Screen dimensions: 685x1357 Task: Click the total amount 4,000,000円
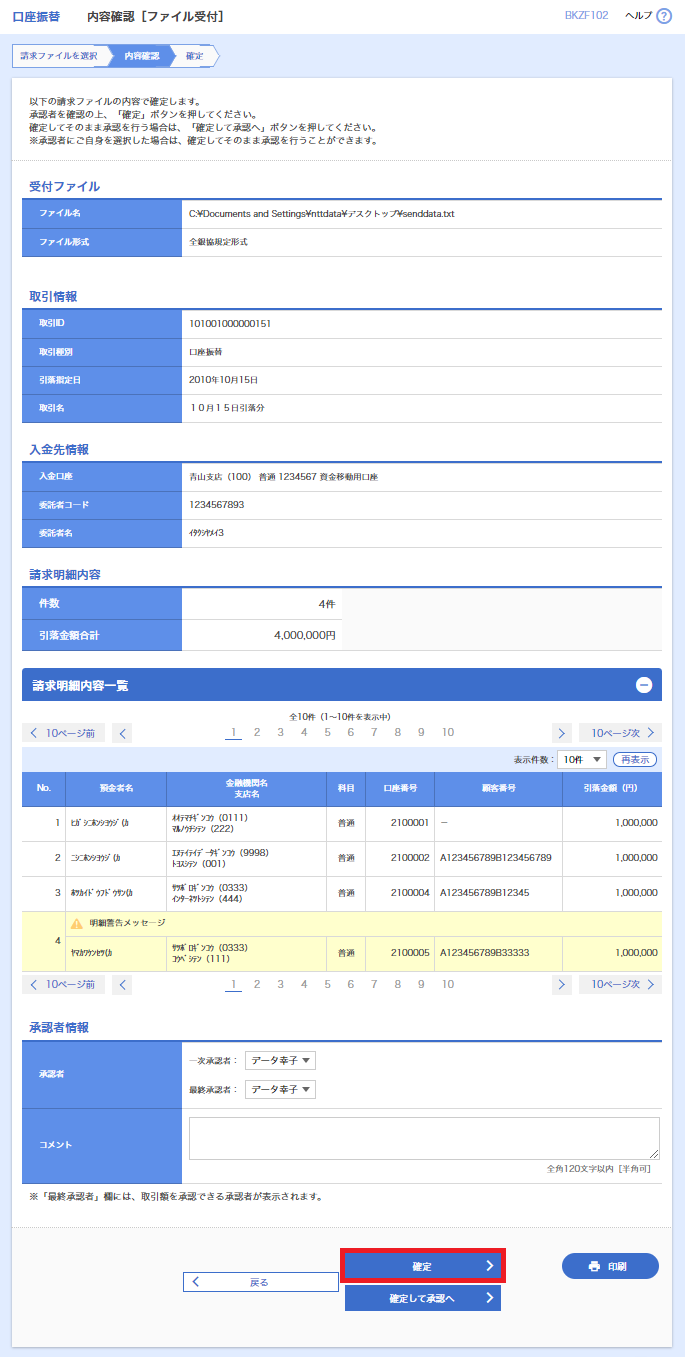(x=305, y=635)
